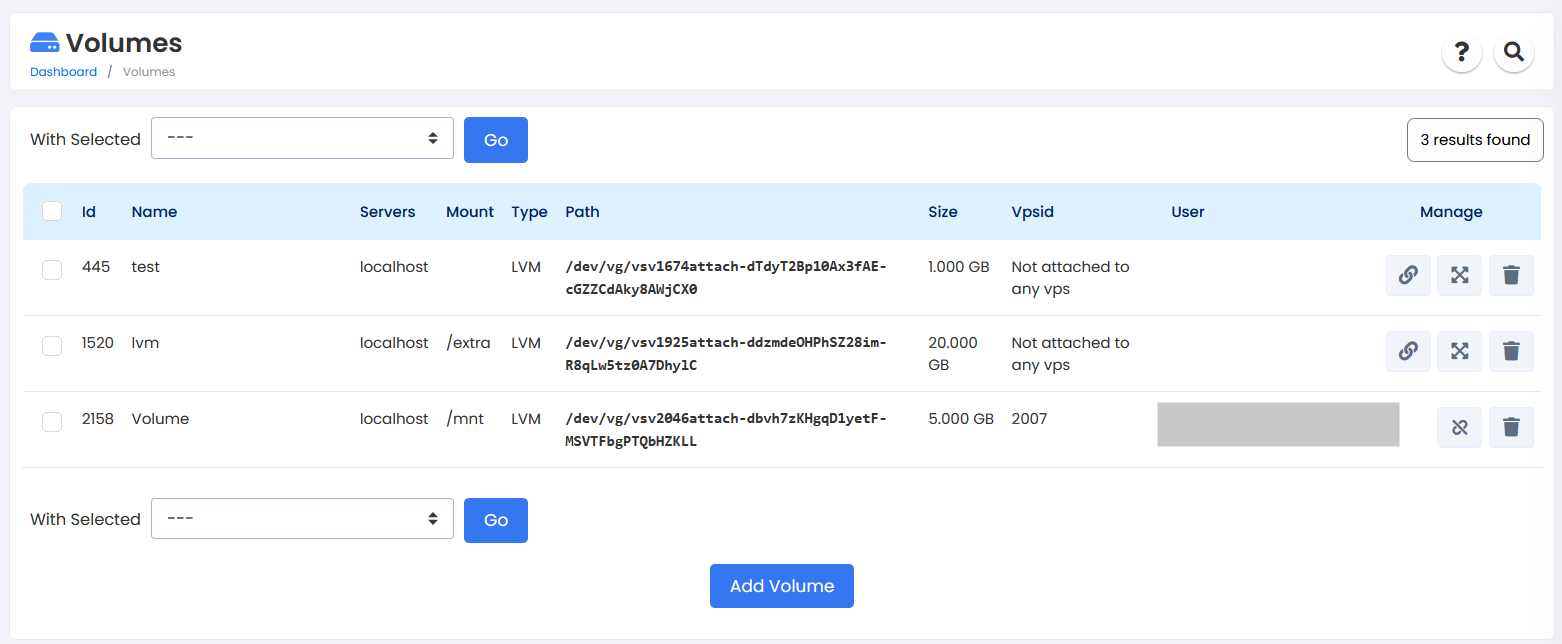Expand the bottom With Selected dropdown

pyautogui.click(x=302, y=518)
